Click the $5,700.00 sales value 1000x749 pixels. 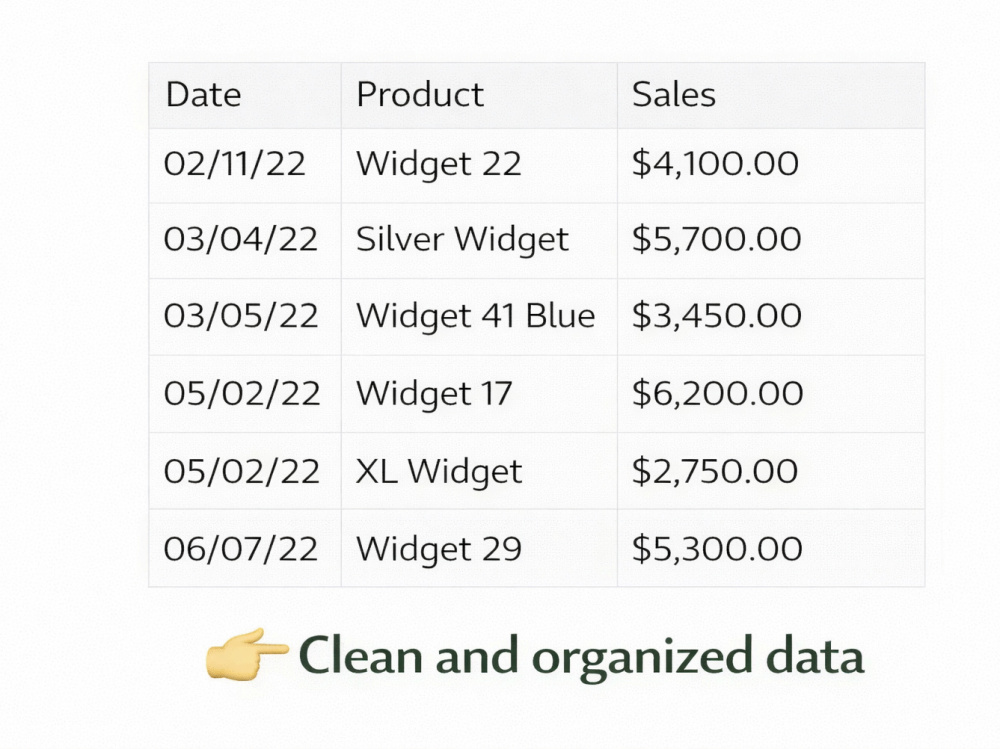[716, 239]
